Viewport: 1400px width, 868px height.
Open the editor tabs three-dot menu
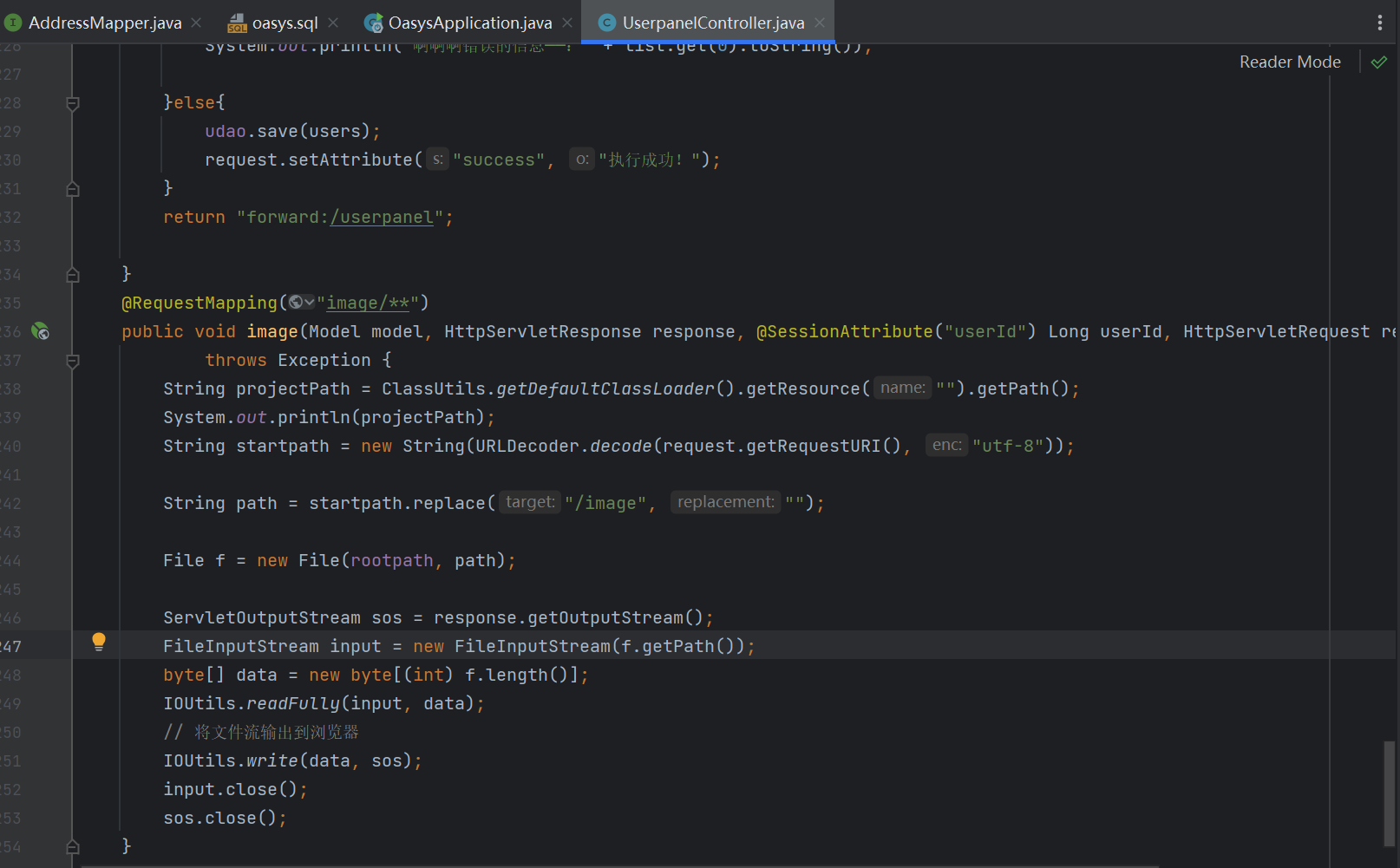[x=1379, y=23]
